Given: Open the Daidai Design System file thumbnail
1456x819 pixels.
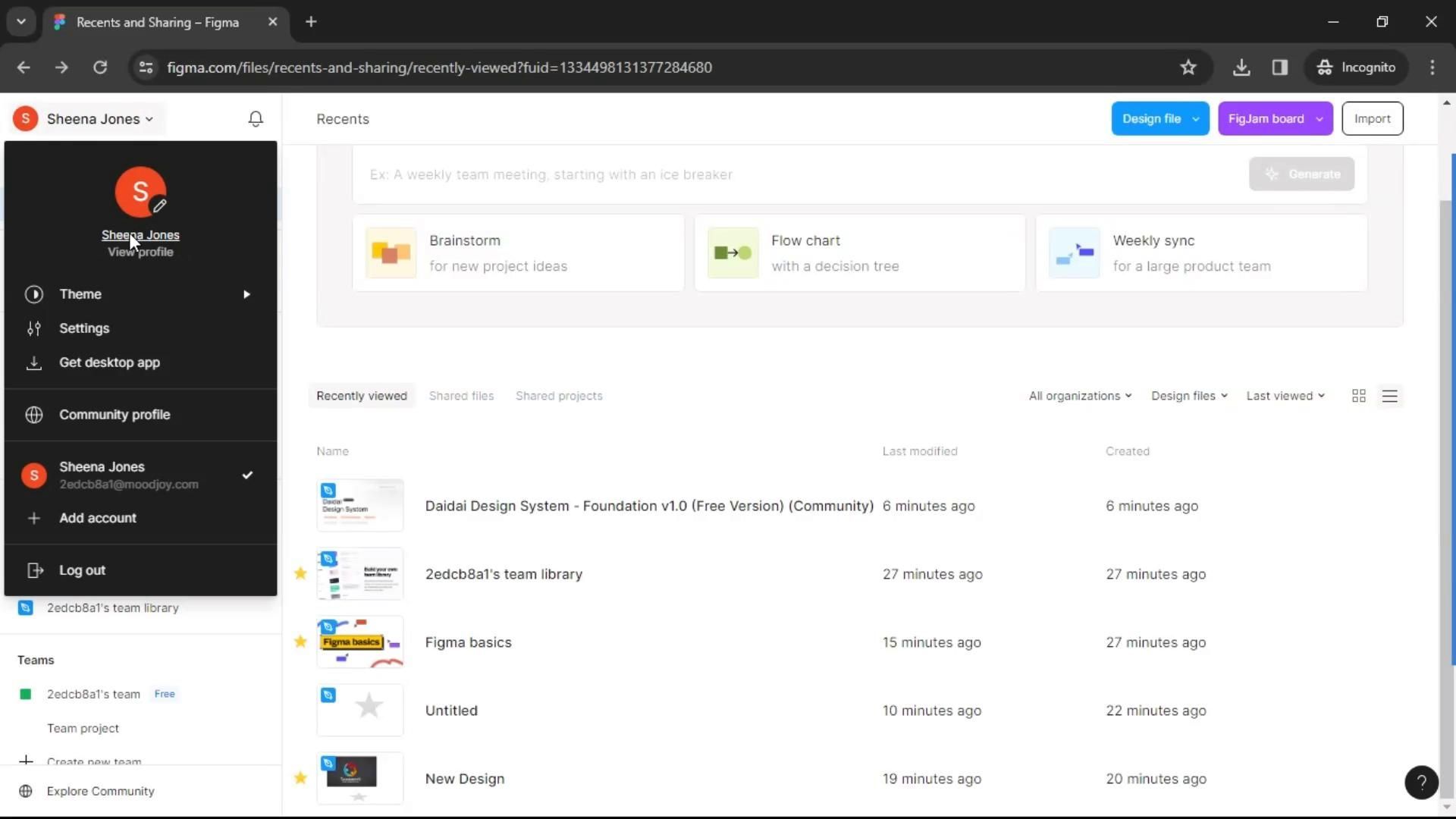Looking at the screenshot, I should tap(359, 506).
